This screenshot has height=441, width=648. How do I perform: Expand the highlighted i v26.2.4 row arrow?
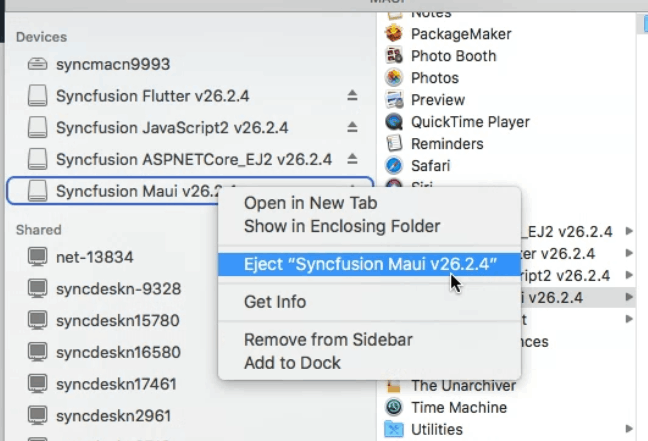tap(629, 297)
